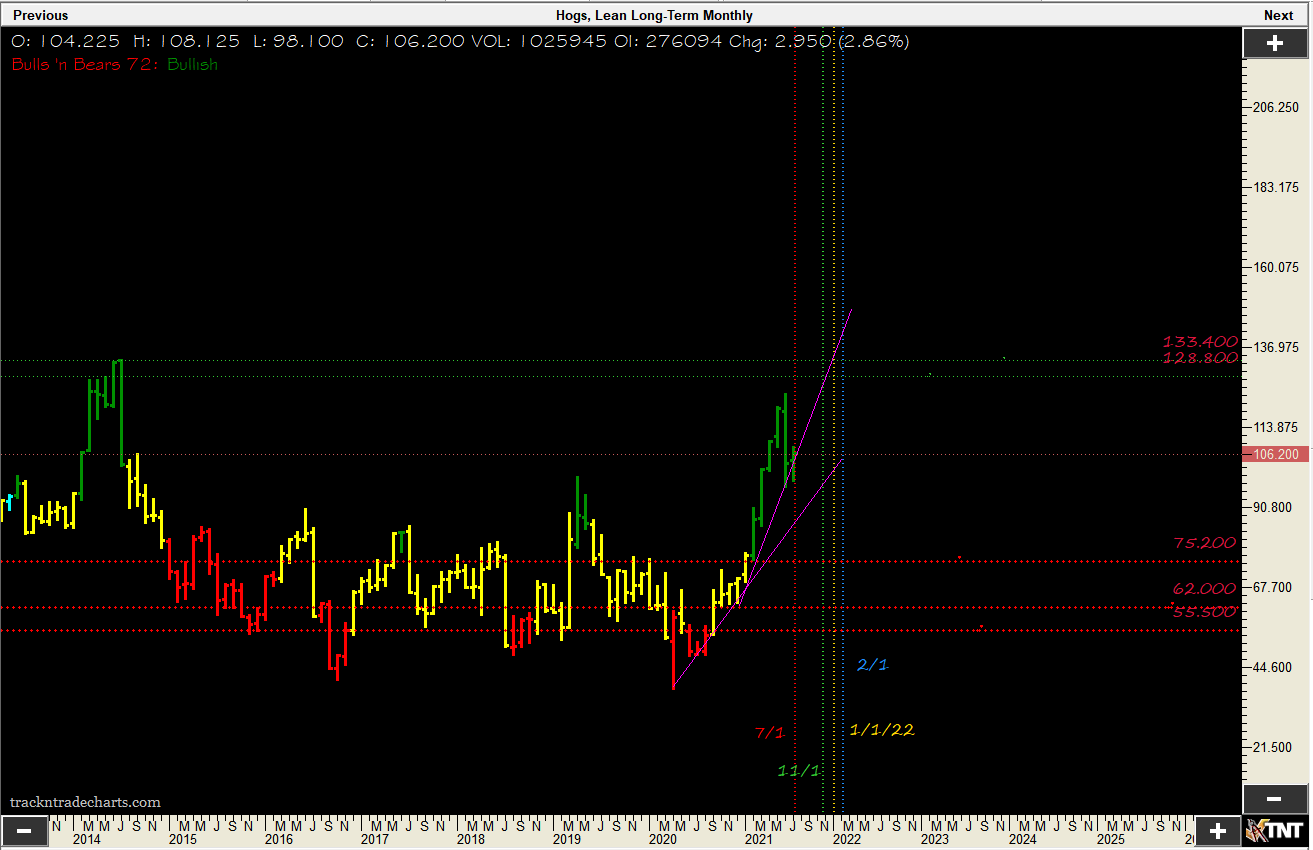Zoom out price axis with right minus
1313x850 pixels.
click(1275, 799)
